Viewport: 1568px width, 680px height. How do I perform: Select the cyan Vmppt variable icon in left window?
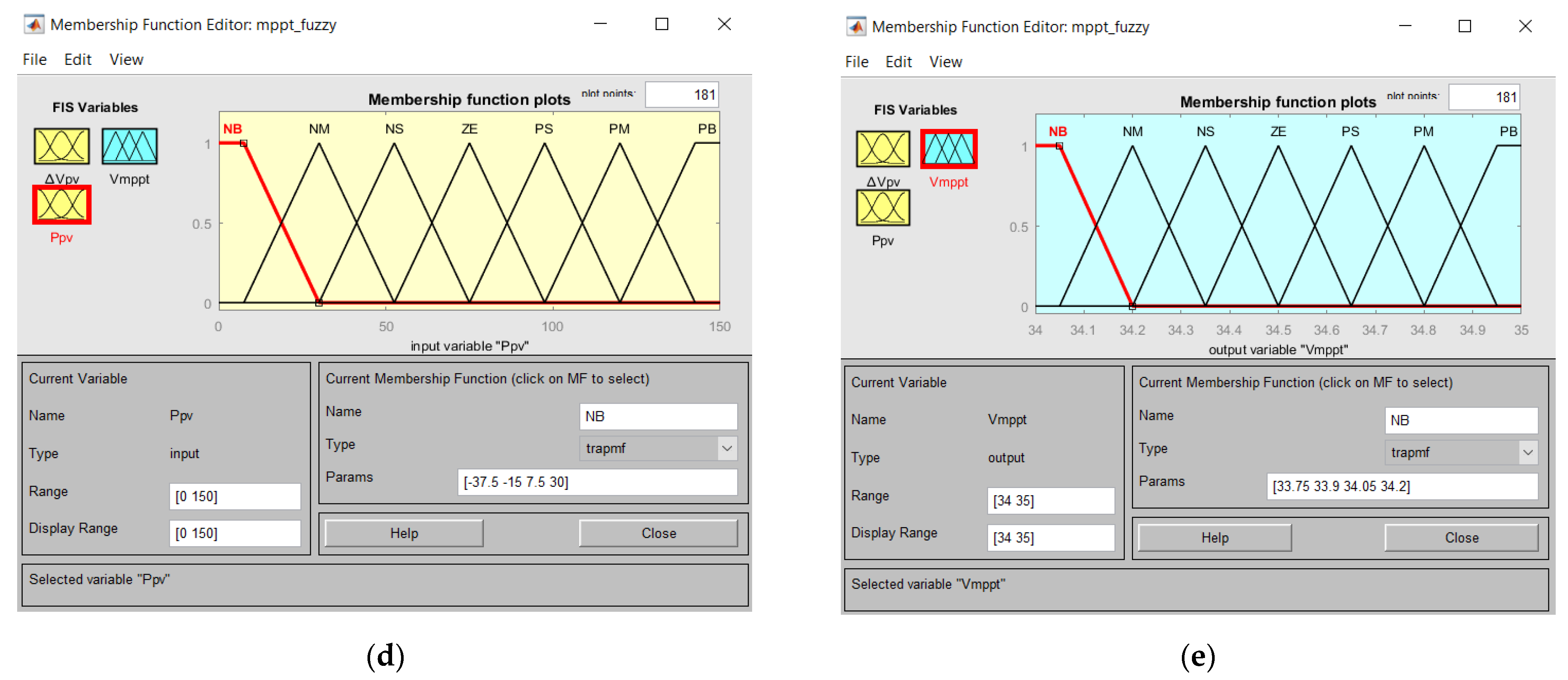pos(129,146)
